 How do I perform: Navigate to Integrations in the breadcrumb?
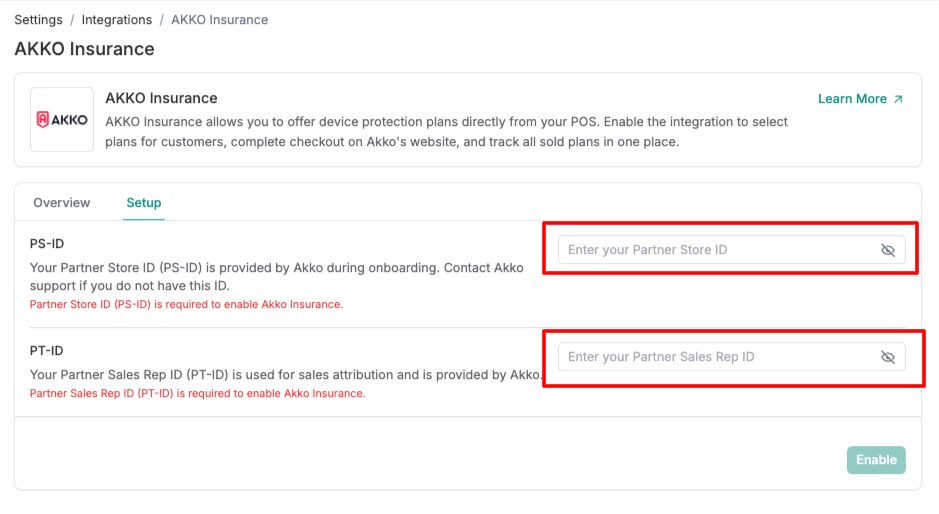click(117, 20)
